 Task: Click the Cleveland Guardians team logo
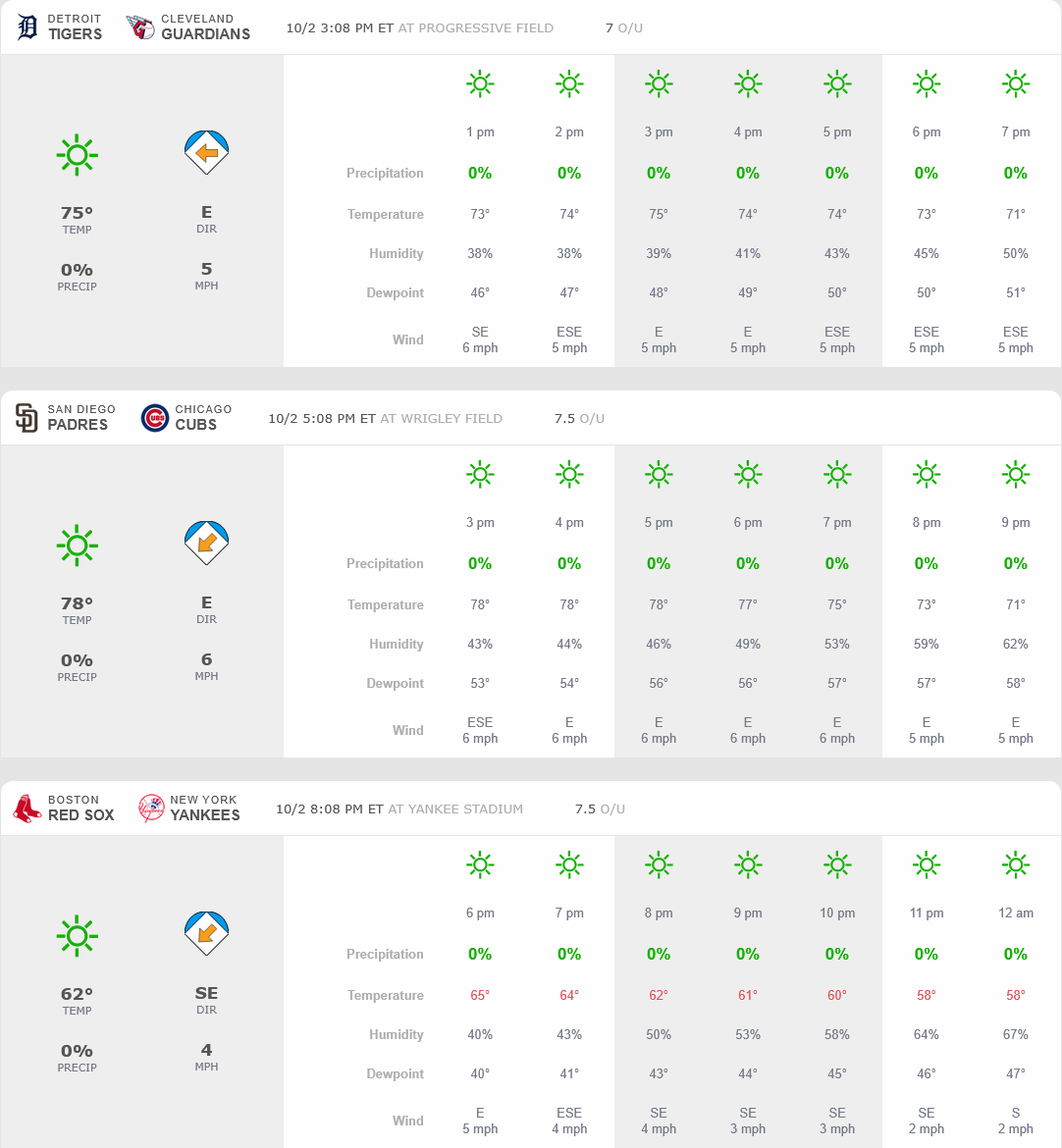click(x=141, y=26)
